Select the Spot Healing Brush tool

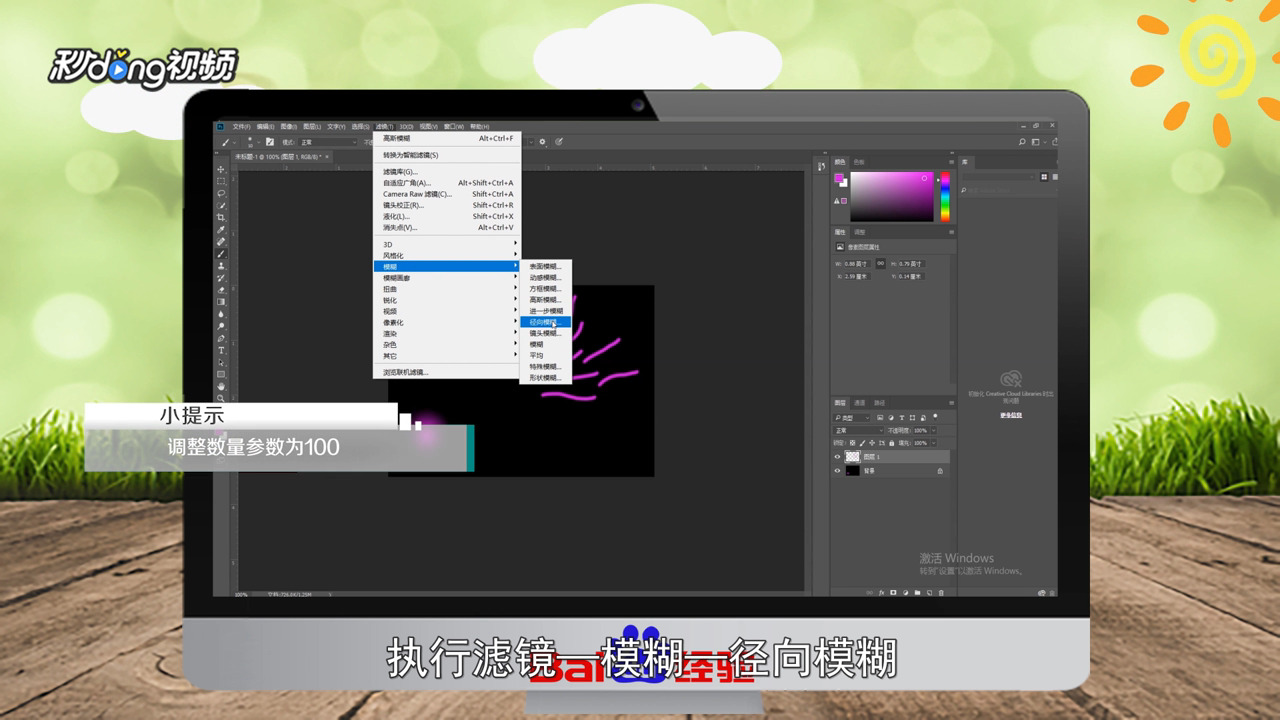(x=221, y=241)
